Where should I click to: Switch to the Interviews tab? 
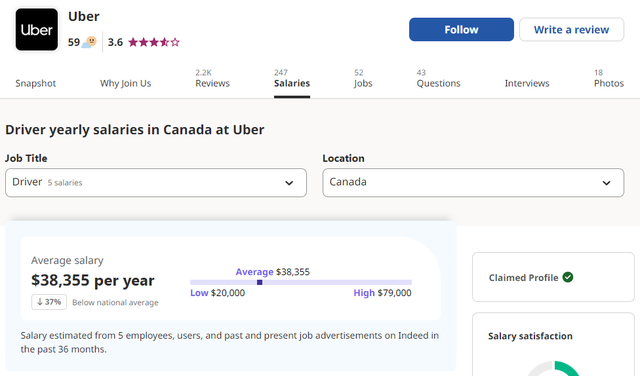click(x=527, y=83)
